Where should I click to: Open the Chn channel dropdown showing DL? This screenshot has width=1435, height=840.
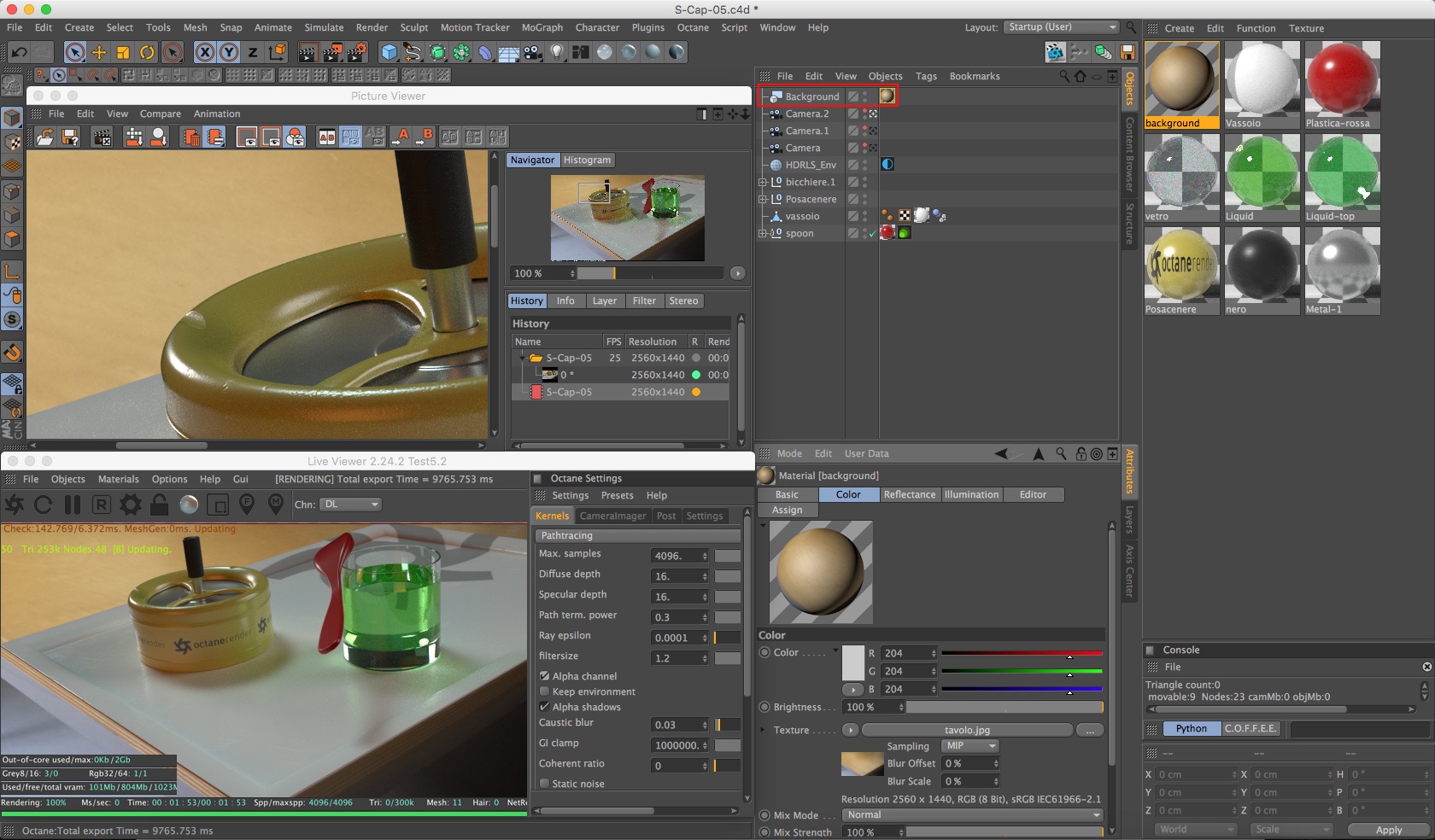tap(350, 505)
